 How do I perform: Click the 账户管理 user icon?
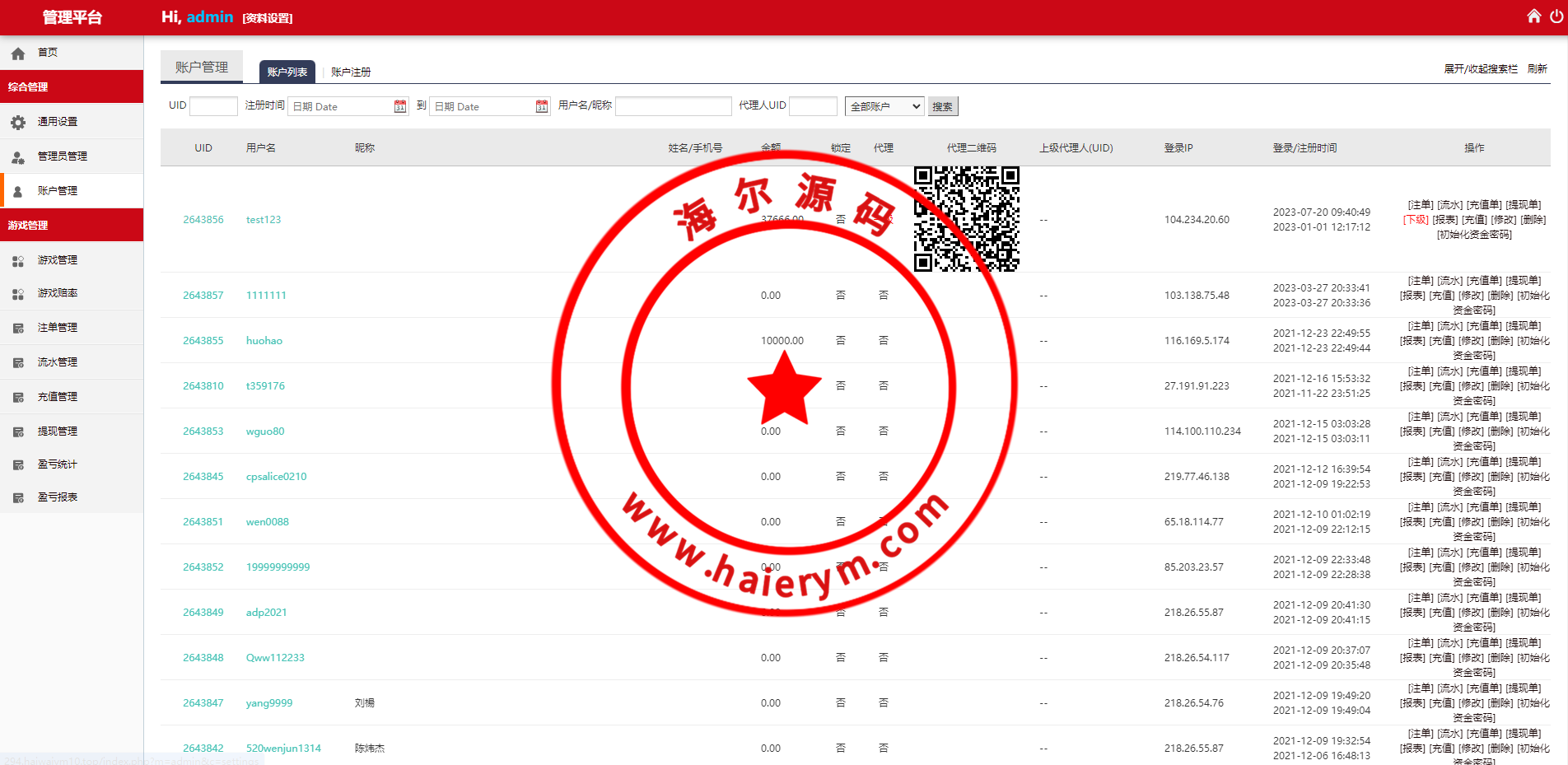pos(18,190)
